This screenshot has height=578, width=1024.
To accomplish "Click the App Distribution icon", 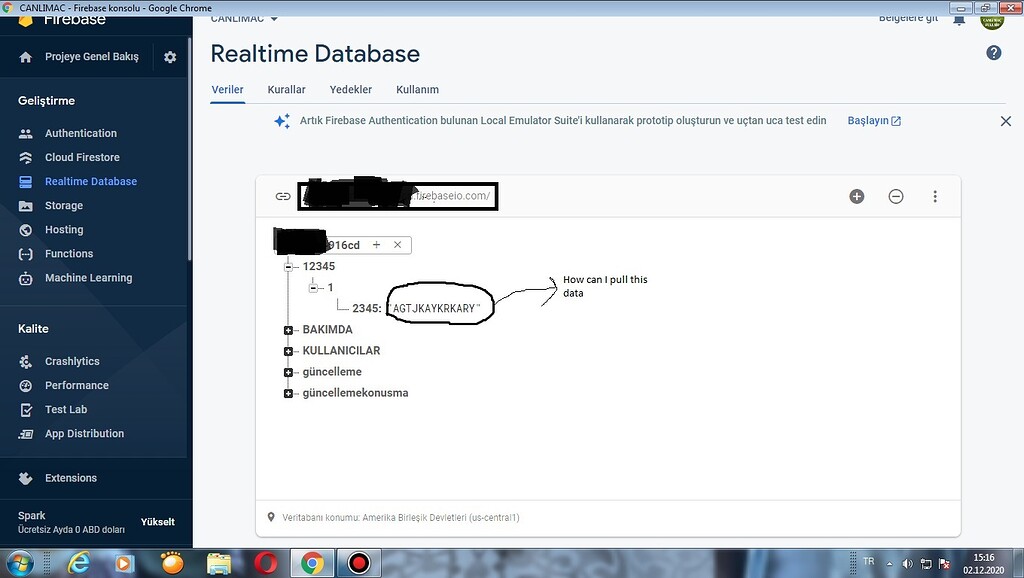I will tap(25, 434).
